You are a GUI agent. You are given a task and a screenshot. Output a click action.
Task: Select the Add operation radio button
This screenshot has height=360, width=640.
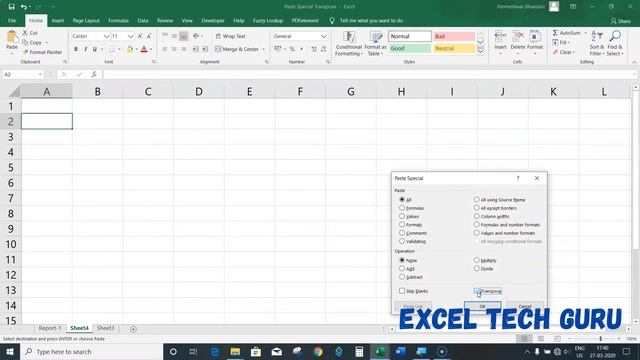[402, 269]
